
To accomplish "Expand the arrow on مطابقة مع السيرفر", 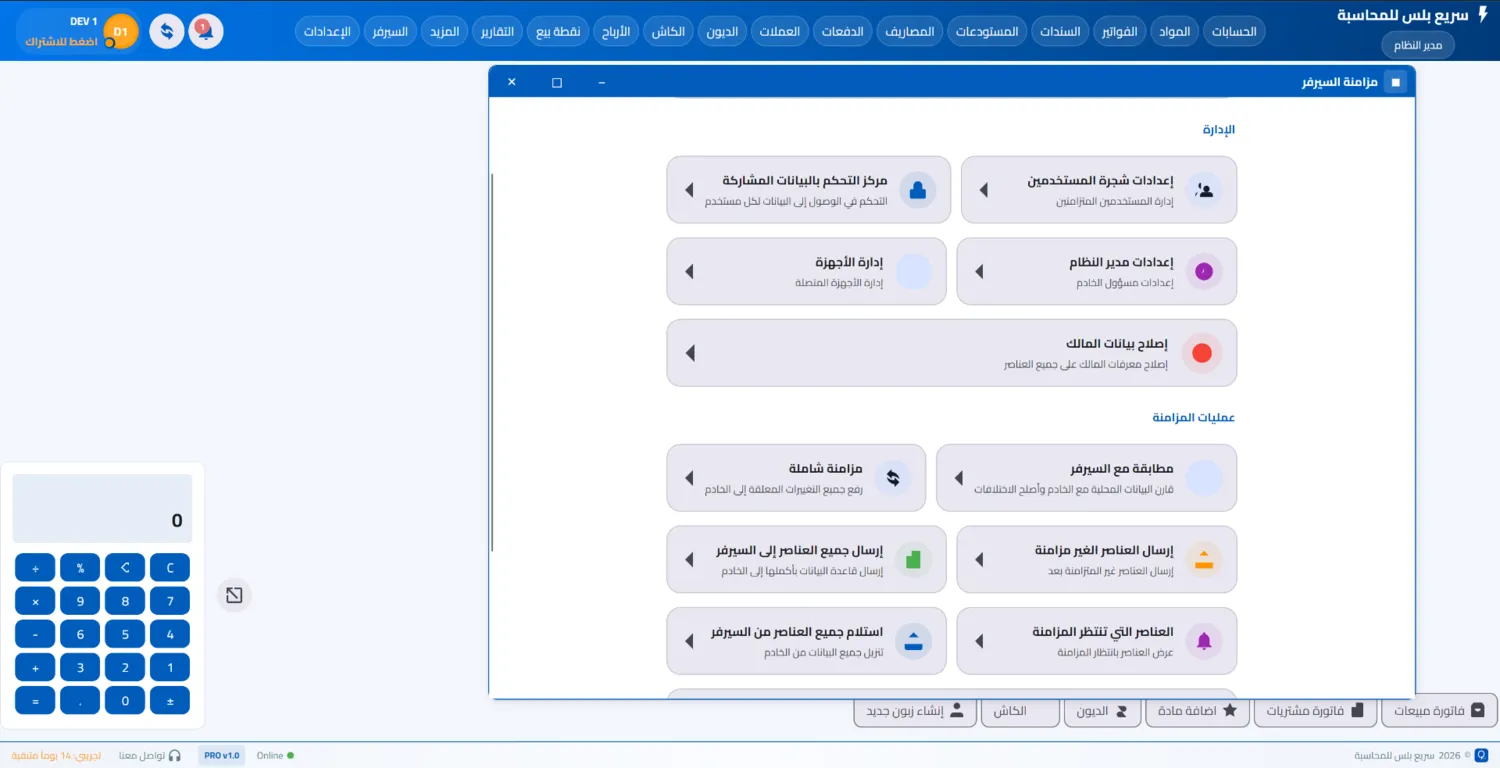I will click(x=959, y=478).
